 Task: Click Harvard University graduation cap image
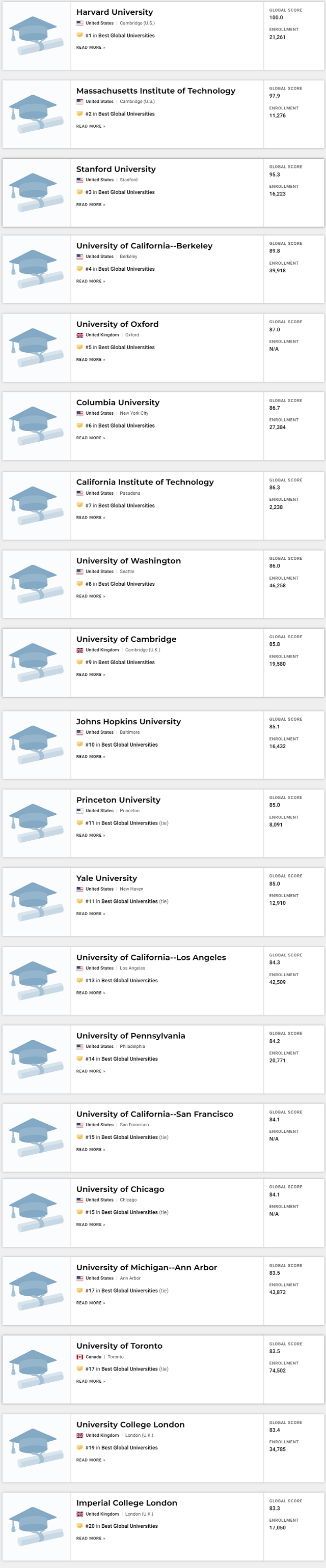[x=37, y=36]
